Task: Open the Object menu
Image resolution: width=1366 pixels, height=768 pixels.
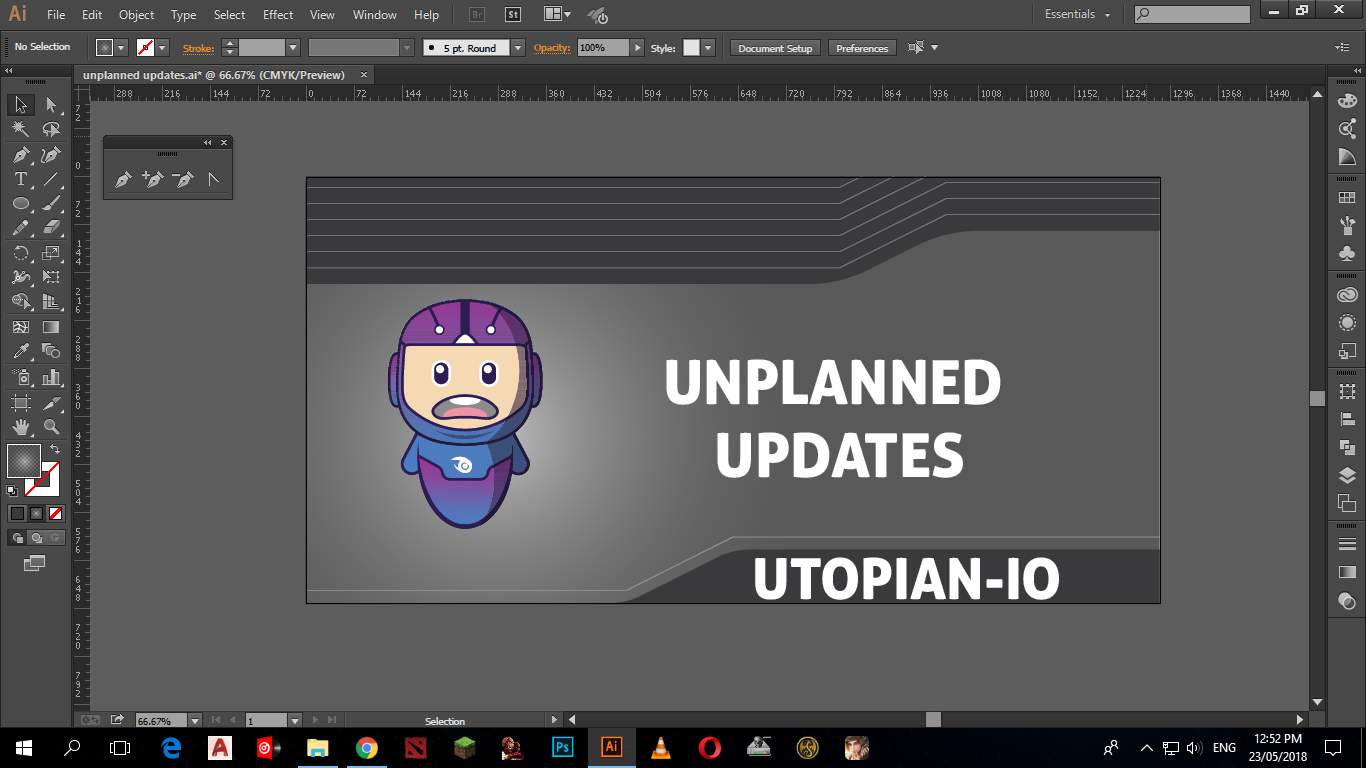Action: click(136, 15)
